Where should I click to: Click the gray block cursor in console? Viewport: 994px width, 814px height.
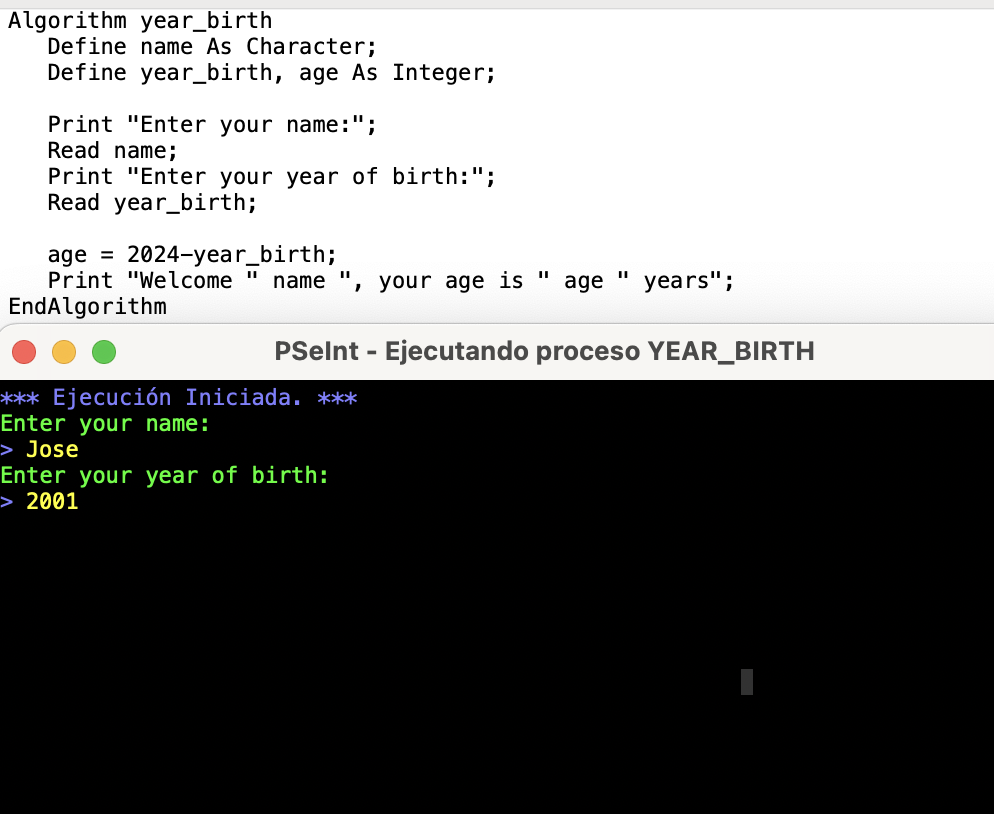(747, 682)
